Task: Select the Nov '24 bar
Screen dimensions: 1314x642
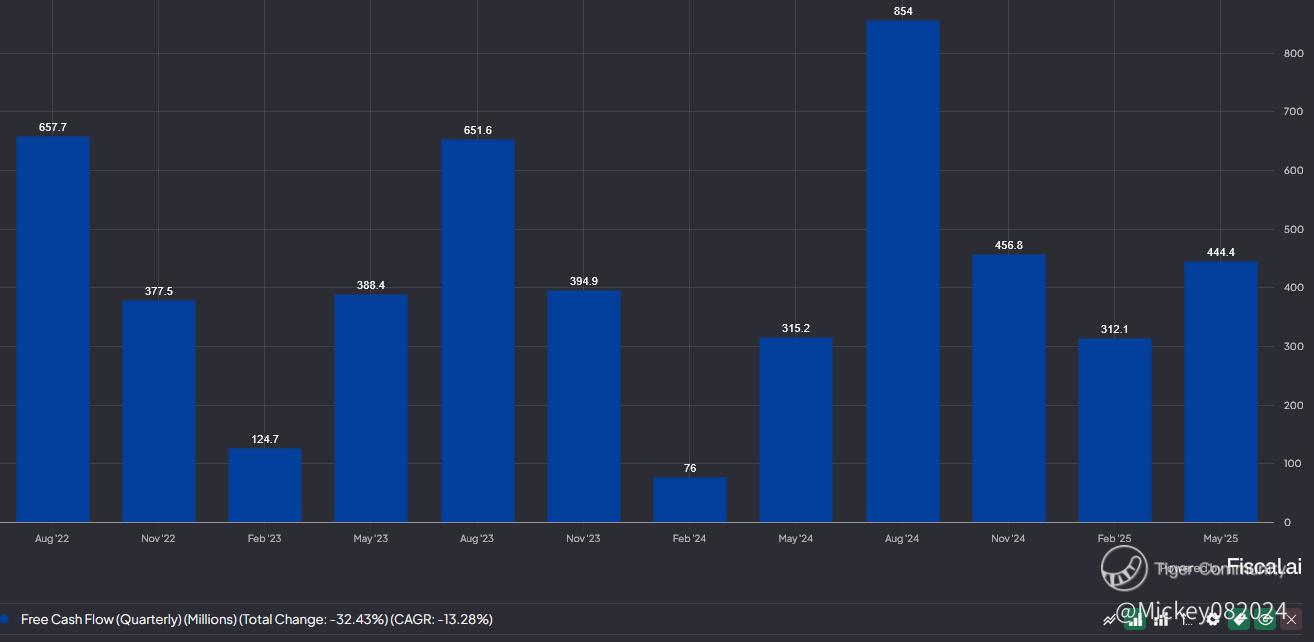Action: pyautogui.click(x=1009, y=388)
